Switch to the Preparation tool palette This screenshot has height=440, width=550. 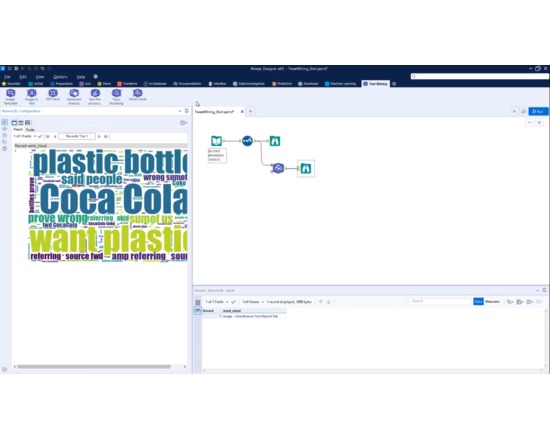61,84
